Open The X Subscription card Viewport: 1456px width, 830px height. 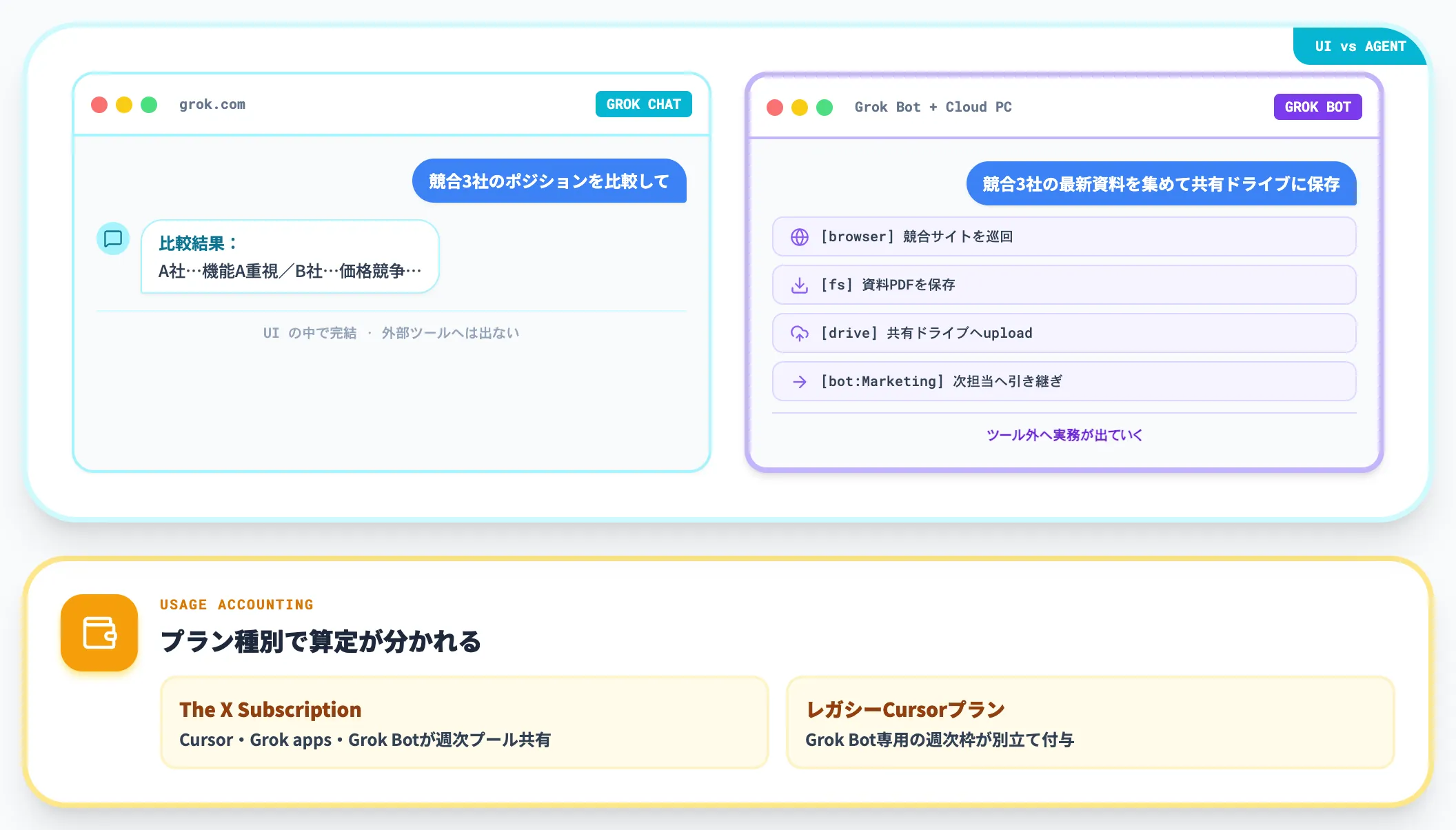coord(465,722)
